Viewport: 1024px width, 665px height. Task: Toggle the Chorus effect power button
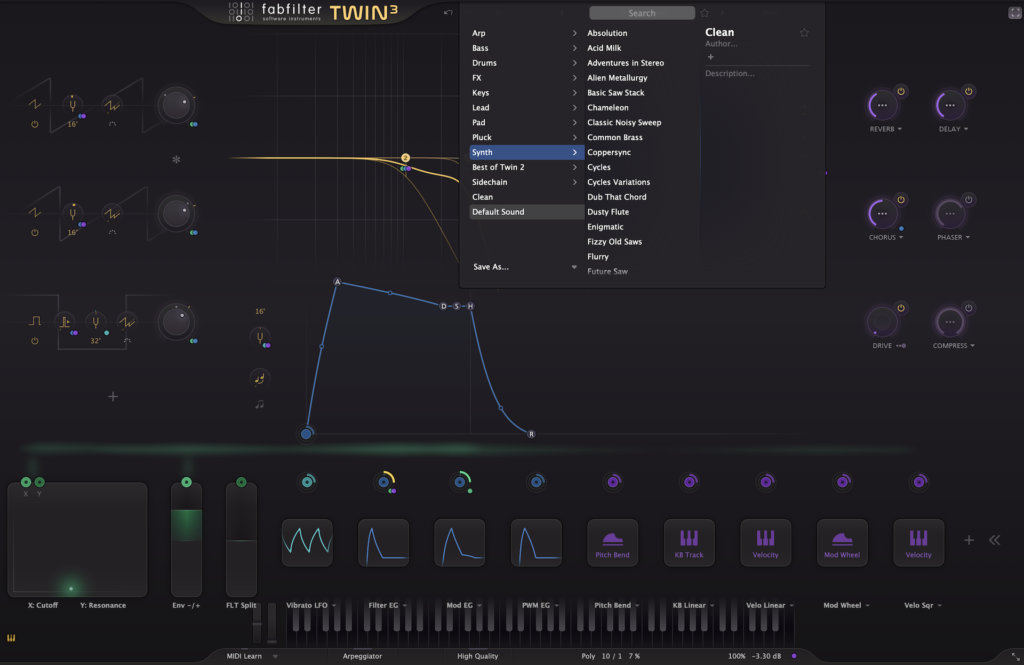pyautogui.click(x=901, y=200)
